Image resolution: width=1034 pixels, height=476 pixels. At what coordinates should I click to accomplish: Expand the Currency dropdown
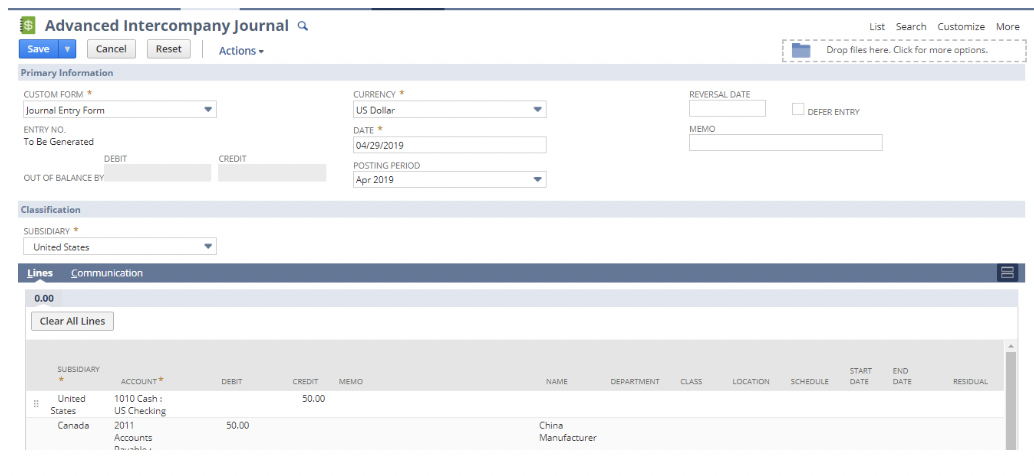[x=537, y=110]
